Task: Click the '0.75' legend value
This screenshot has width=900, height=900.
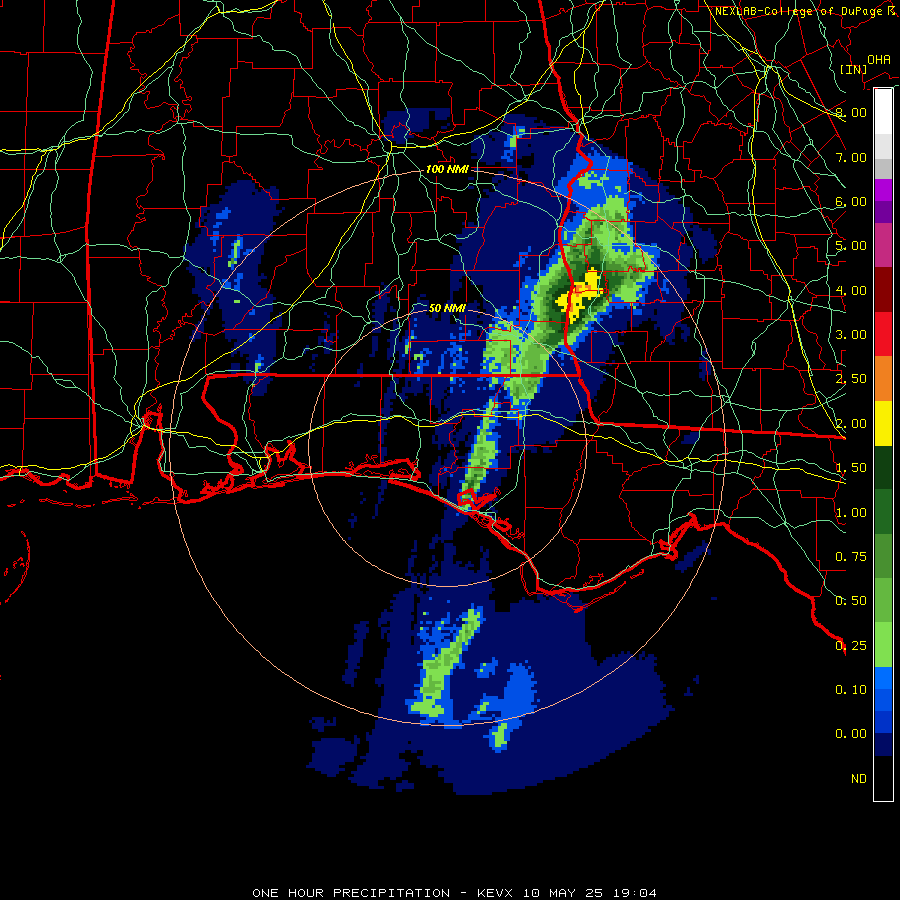Action: click(851, 557)
